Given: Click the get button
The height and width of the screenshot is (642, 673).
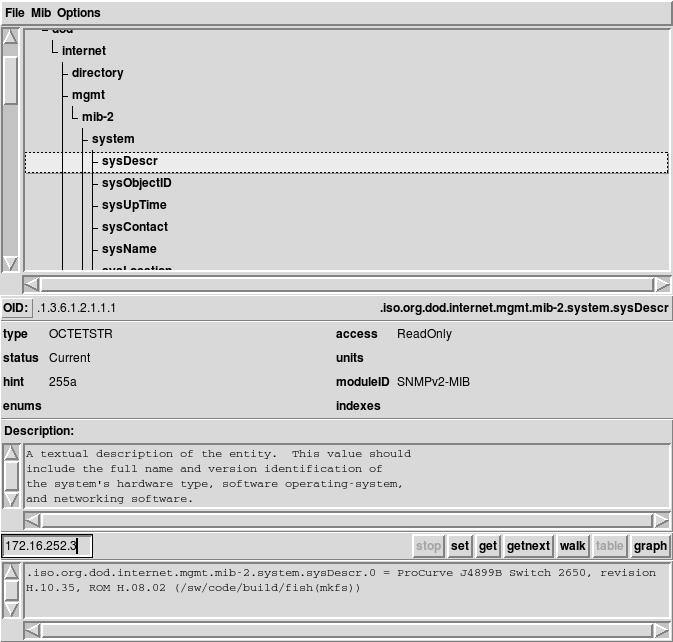Looking at the screenshot, I should (x=488, y=546).
